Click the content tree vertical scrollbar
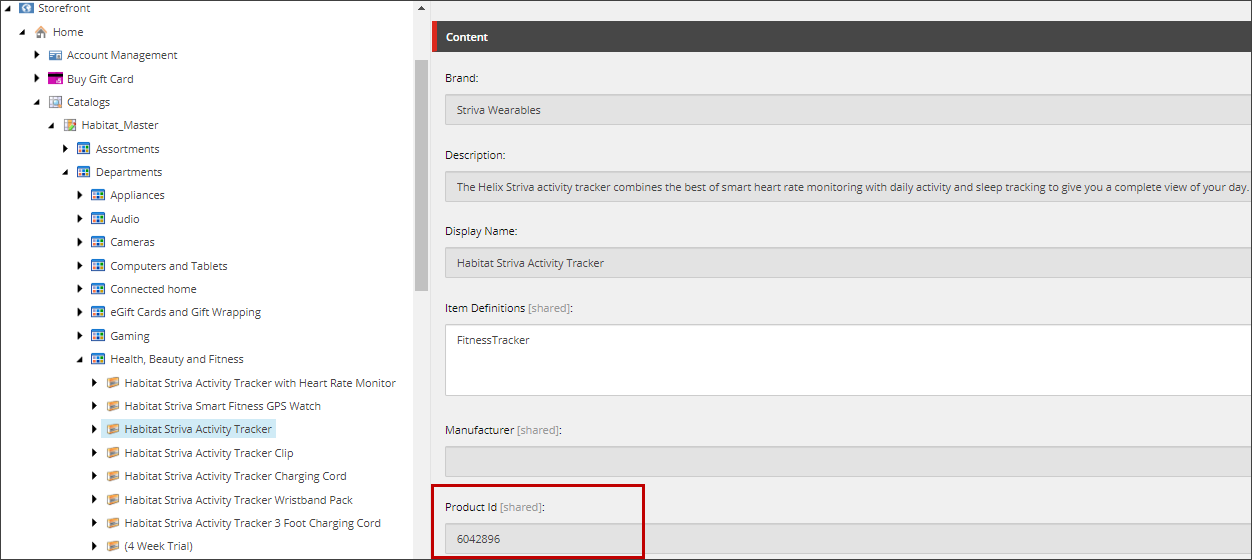Viewport: 1252px width, 560px height. tap(421, 175)
